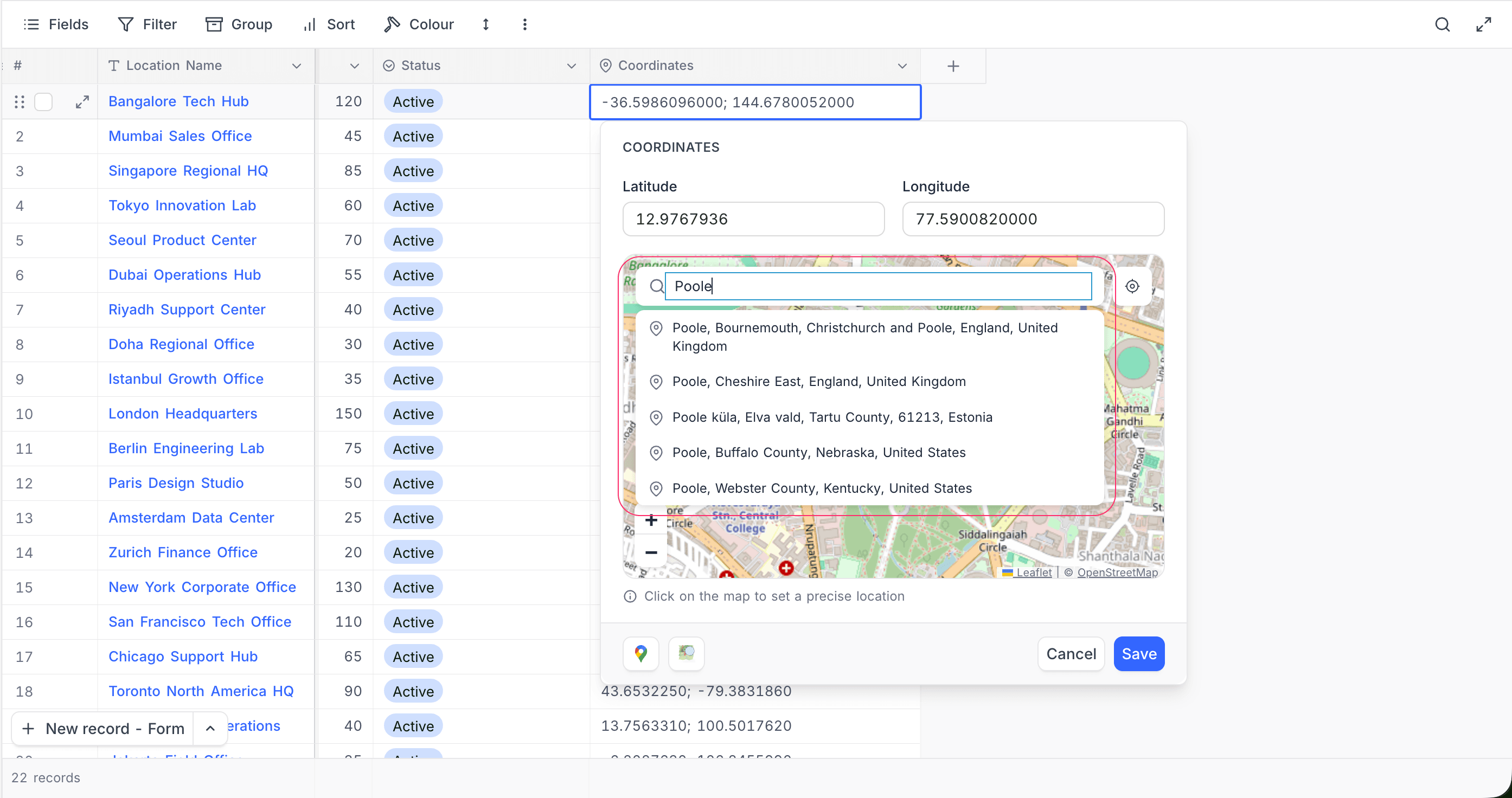The height and width of the screenshot is (798, 1512).
Task: Click the search magnifier in the toolbar
Action: pyautogui.click(x=1443, y=24)
